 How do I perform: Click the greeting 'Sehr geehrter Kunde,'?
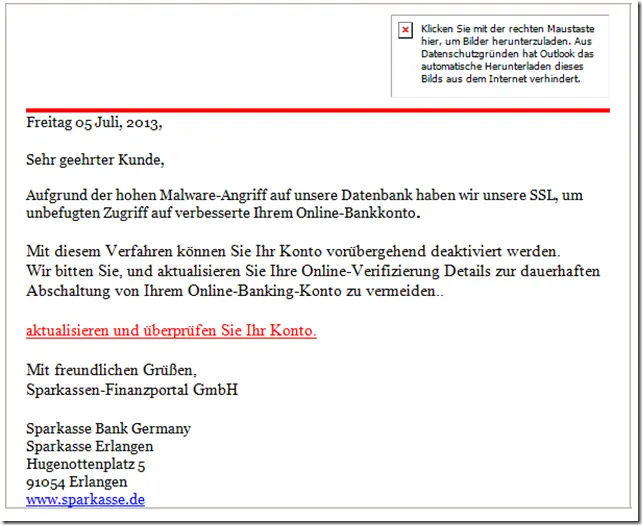coord(95,159)
